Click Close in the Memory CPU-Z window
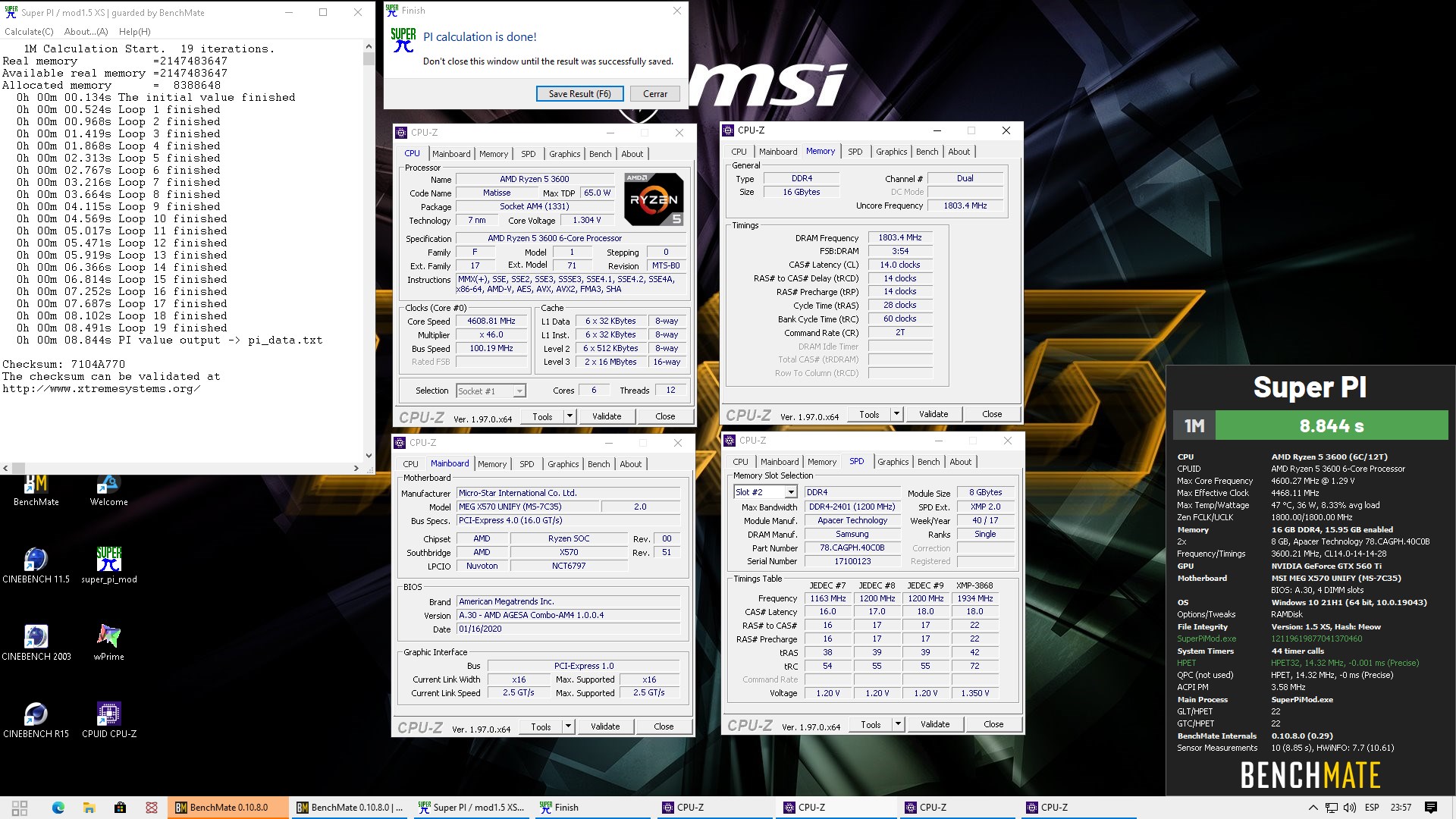 tap(992, 414)
